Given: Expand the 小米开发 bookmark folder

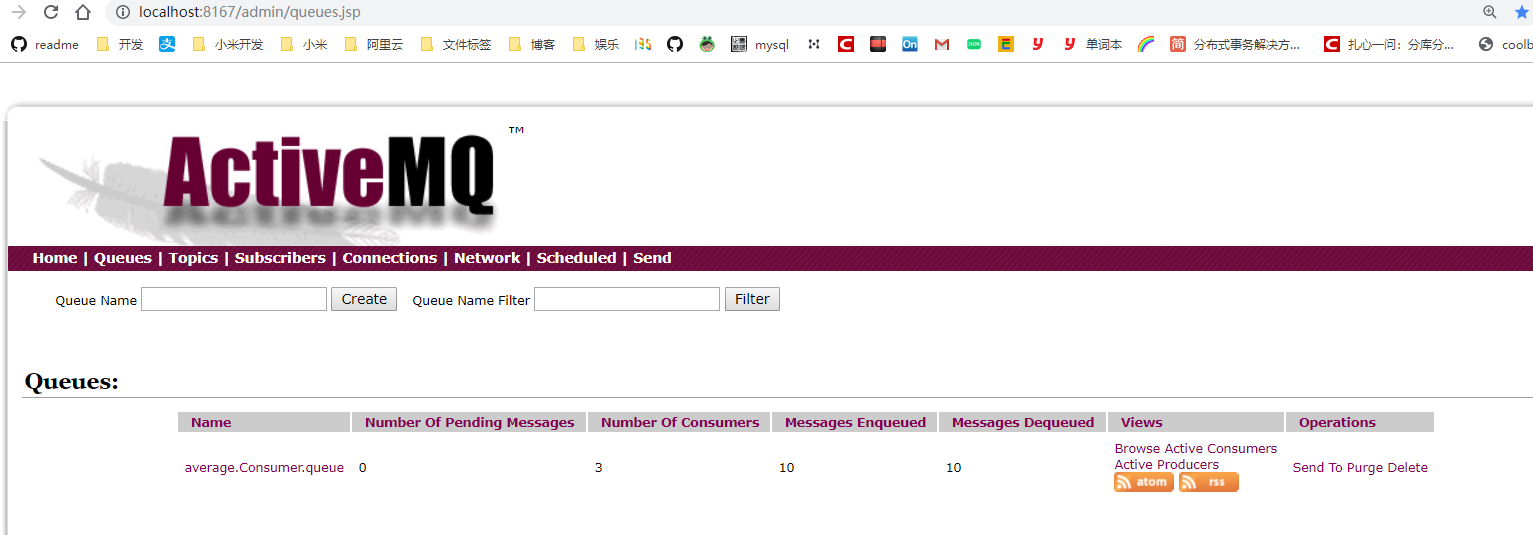Looking at the screenshot, I should [227, 44].
